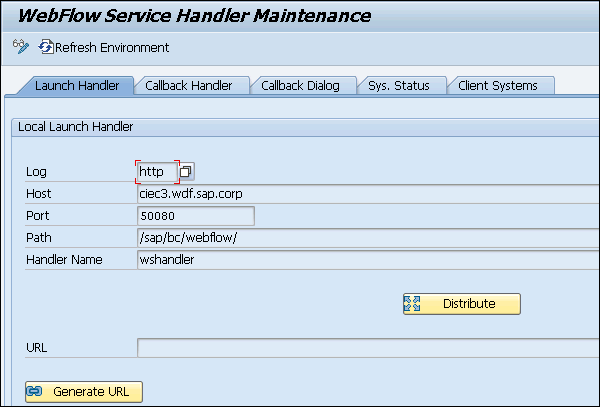Click the Generate URL button
The image size is (600, 407).
84,391
